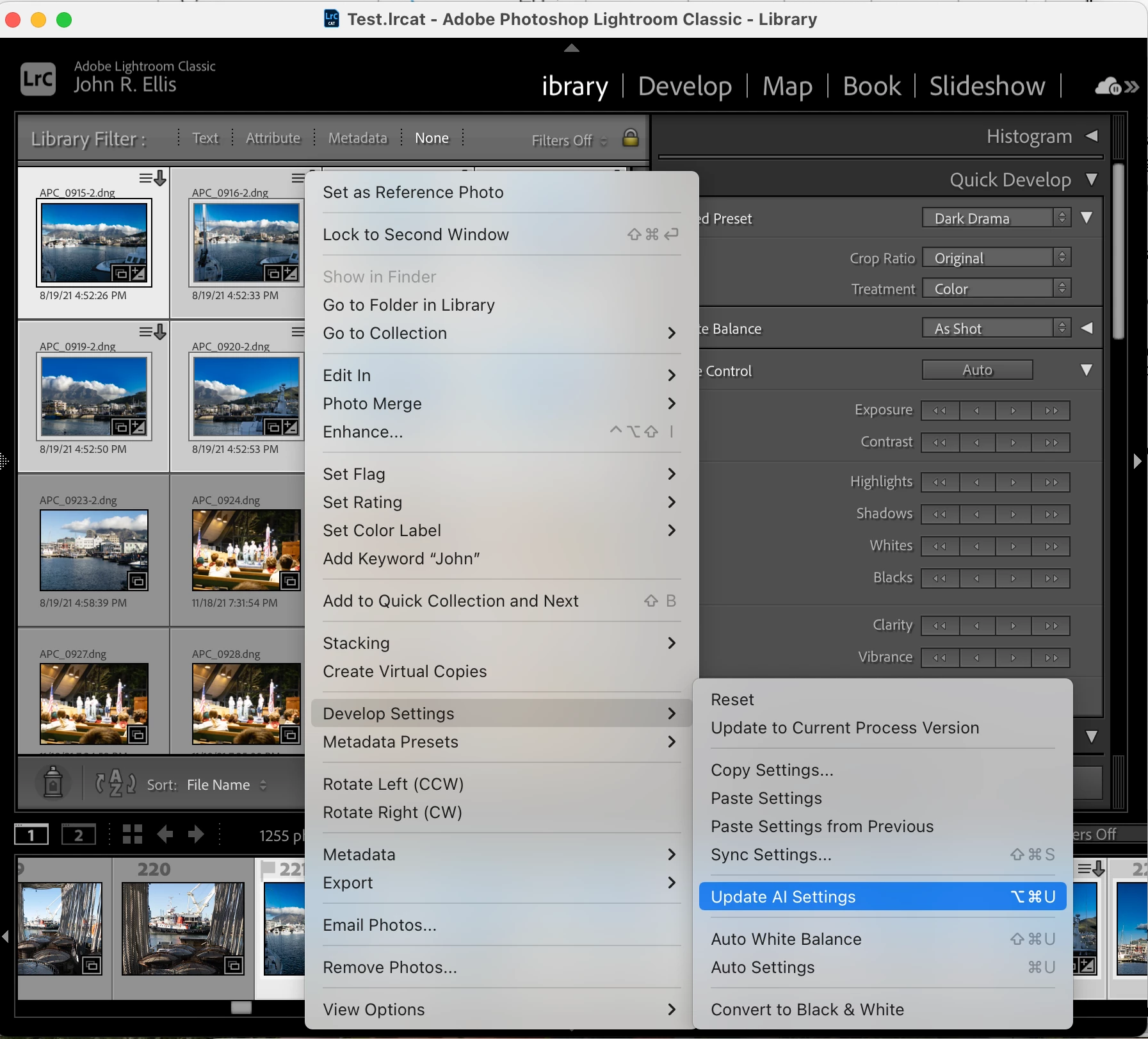Decrease Vibrance by a small step

977,658
